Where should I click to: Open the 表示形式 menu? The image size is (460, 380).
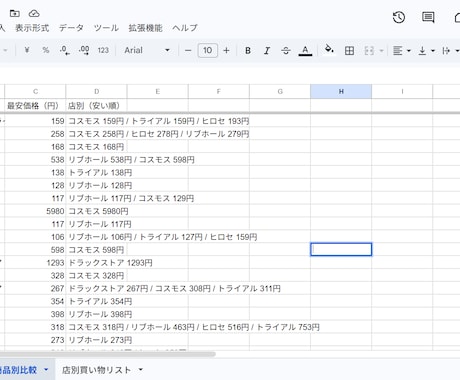tap(32, 28)
